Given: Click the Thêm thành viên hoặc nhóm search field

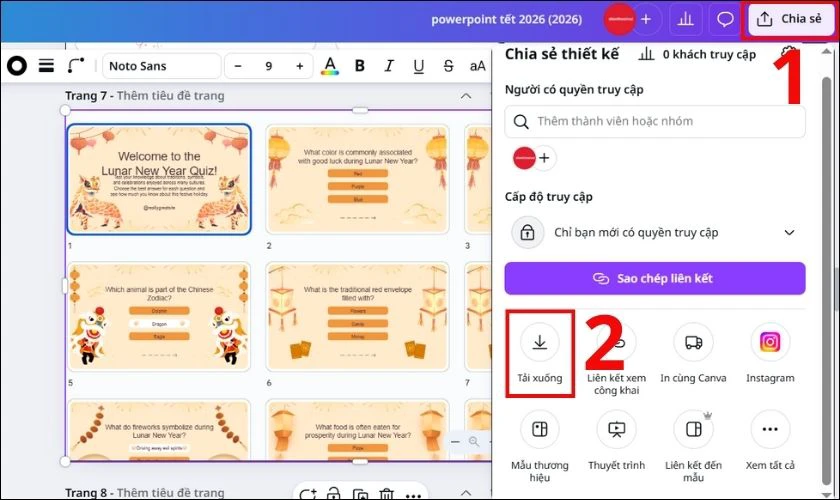Looking at the screenshot, I should point(655,121).
